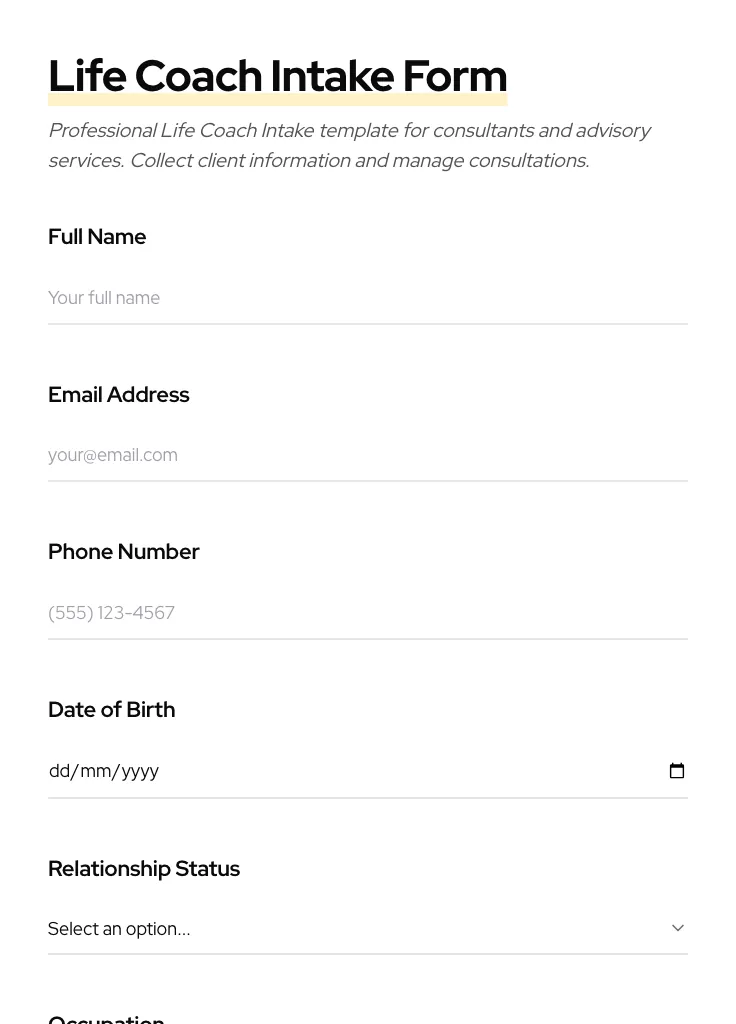Viewport: 736px width, 1024px height.
Task: Click the Date of Birth label
Action: 111,710
